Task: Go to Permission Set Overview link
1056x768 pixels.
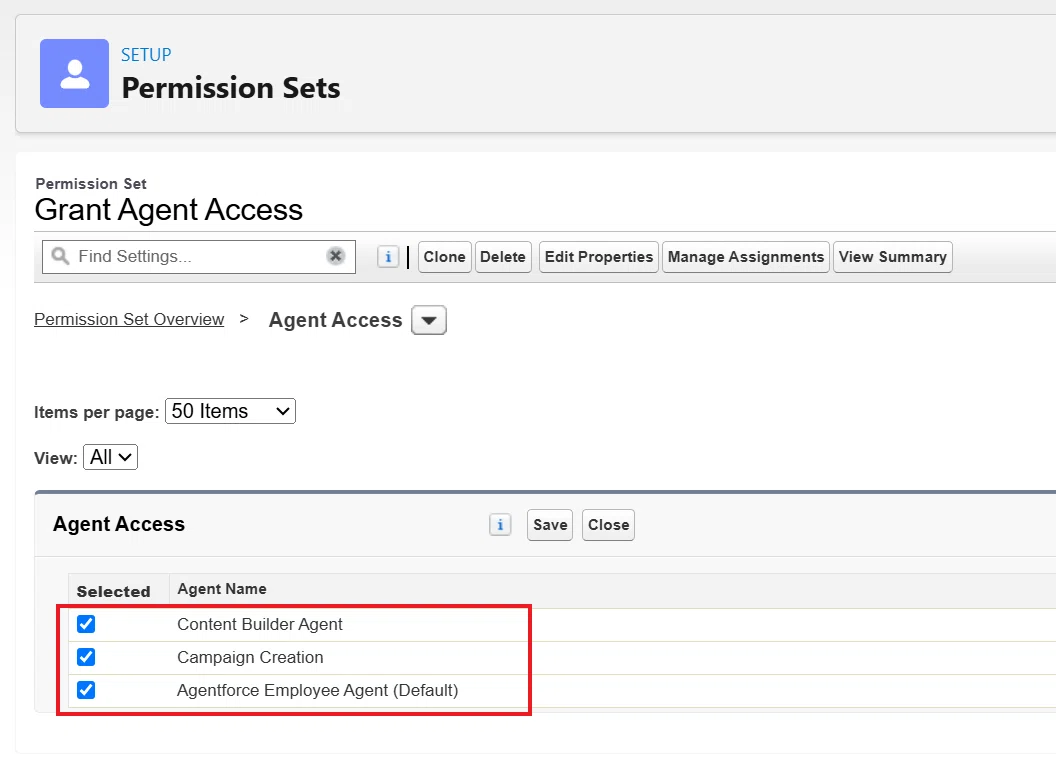Action: [x=129, y=319]
